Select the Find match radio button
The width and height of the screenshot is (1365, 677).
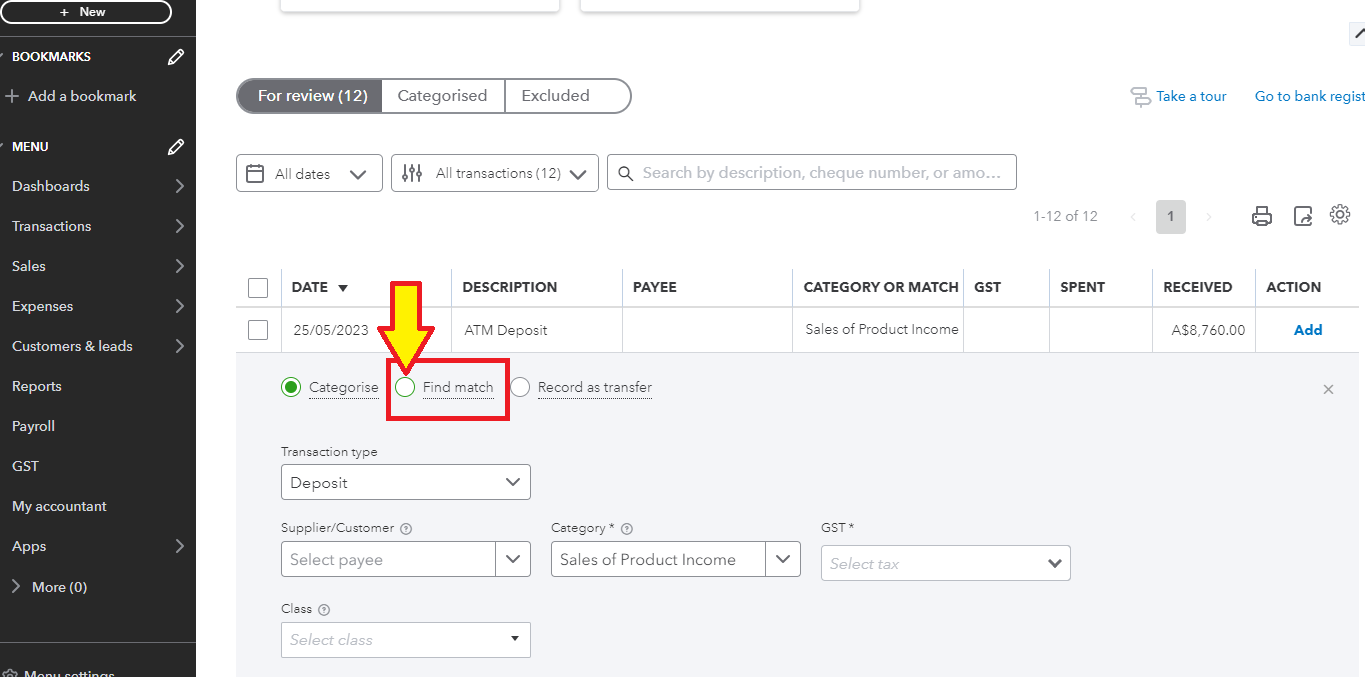[x=405, y=387]
